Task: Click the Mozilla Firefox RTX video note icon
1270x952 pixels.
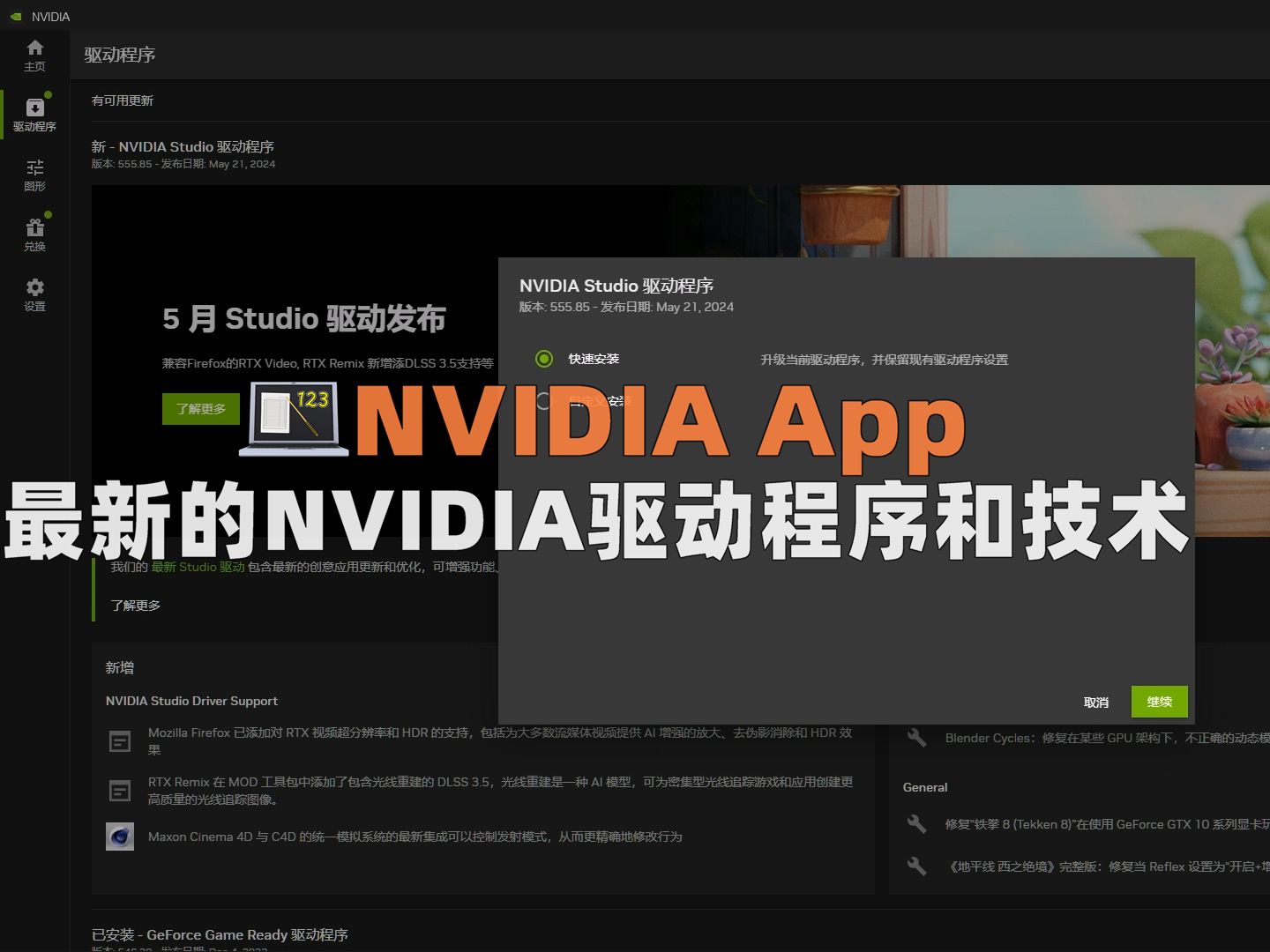Action: coord(120,741)
